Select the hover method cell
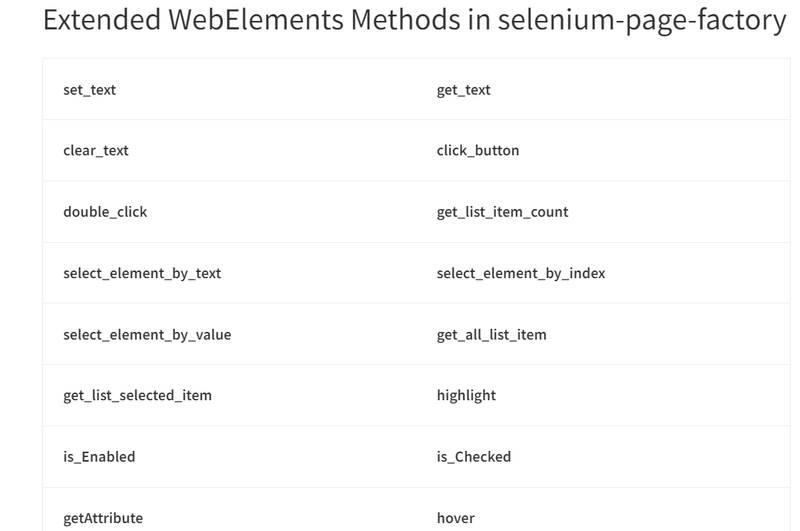 pos(455,517)
